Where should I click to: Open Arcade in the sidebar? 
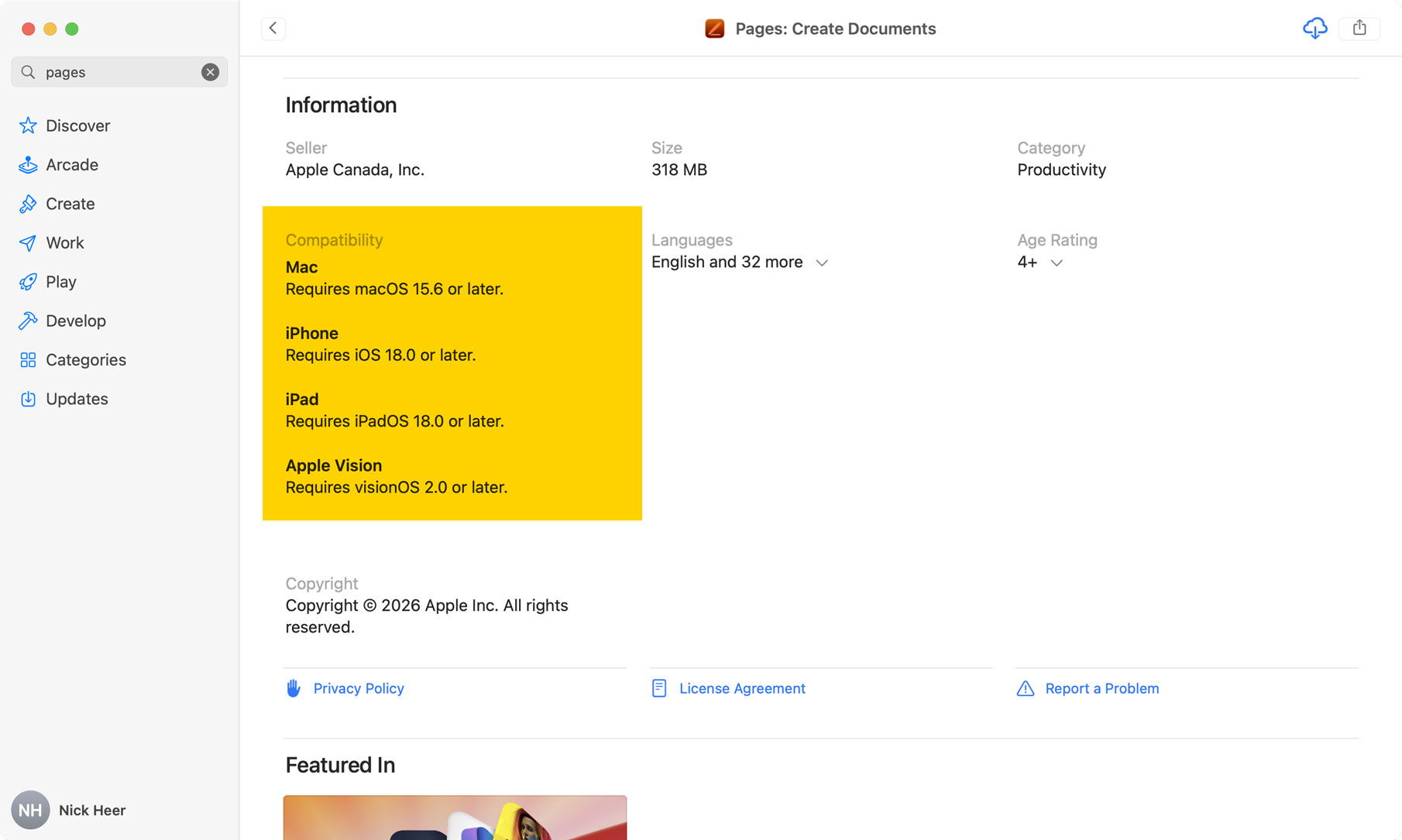(71, 165)
